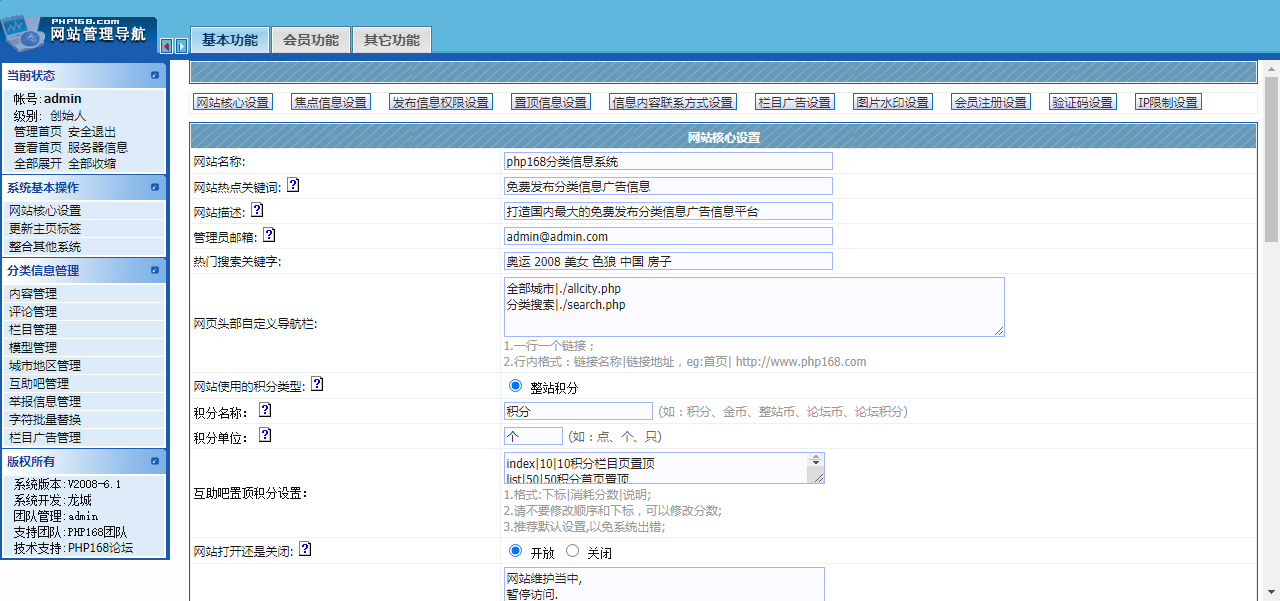Click the 互助吧置顶积分设置 textarea
1280x601 pixels.
[664, 468]
